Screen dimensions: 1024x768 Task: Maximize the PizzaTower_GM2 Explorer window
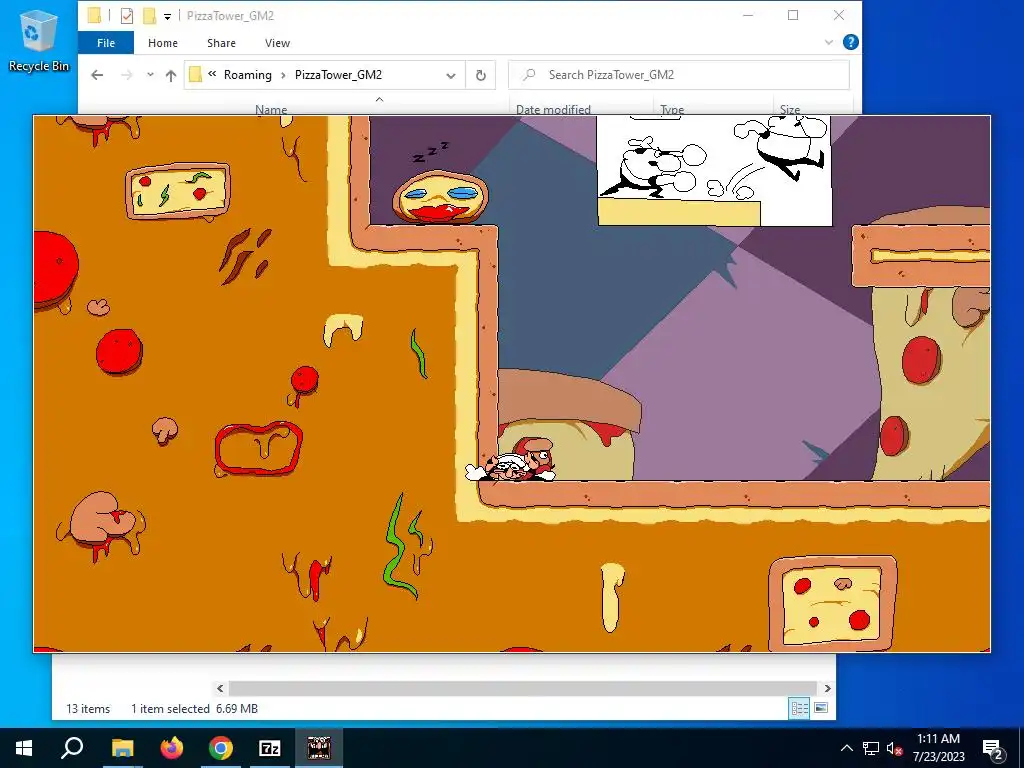[x=793, y=15]
